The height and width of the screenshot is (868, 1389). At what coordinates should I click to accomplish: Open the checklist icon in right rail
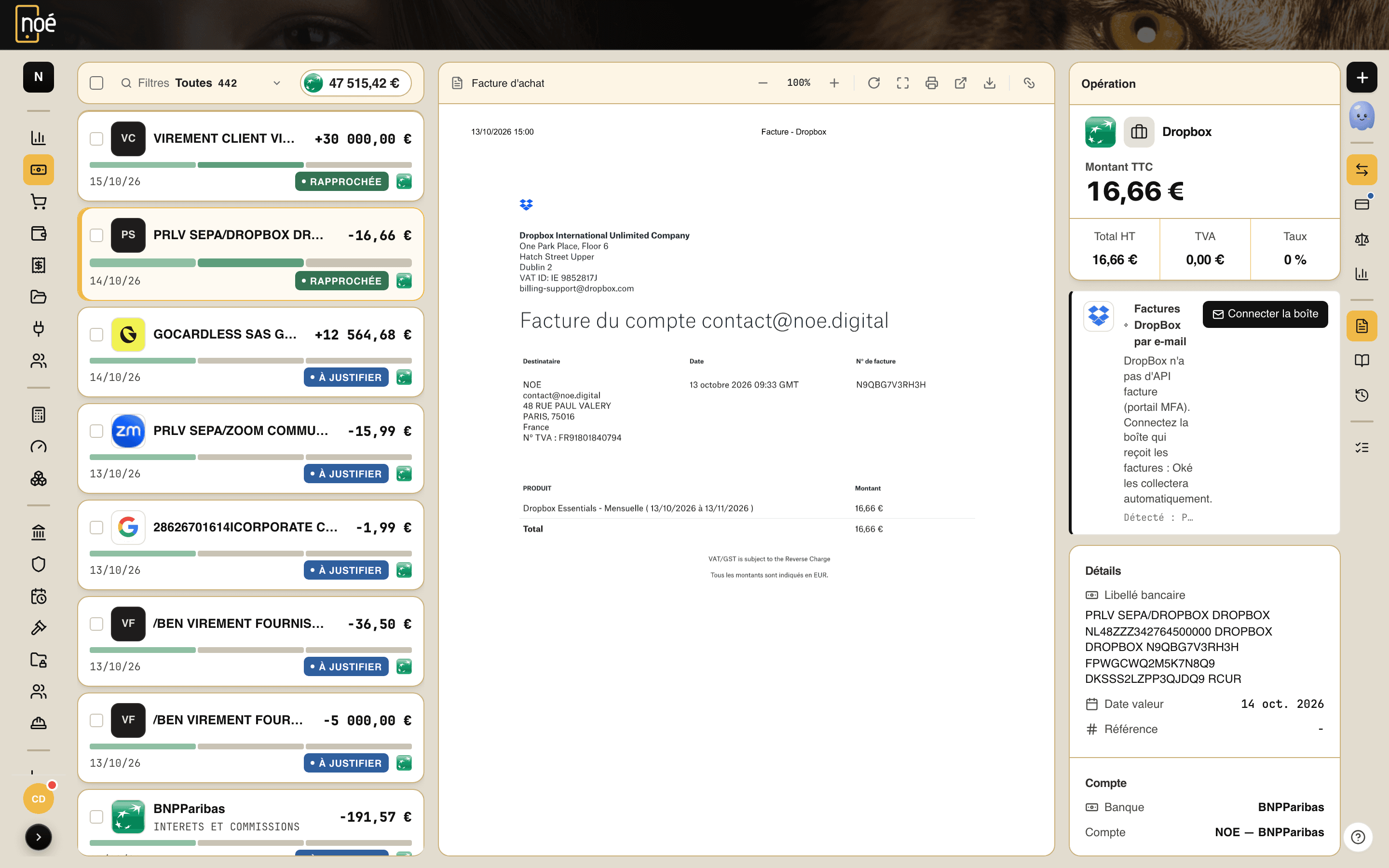[x=1362, y=447]
